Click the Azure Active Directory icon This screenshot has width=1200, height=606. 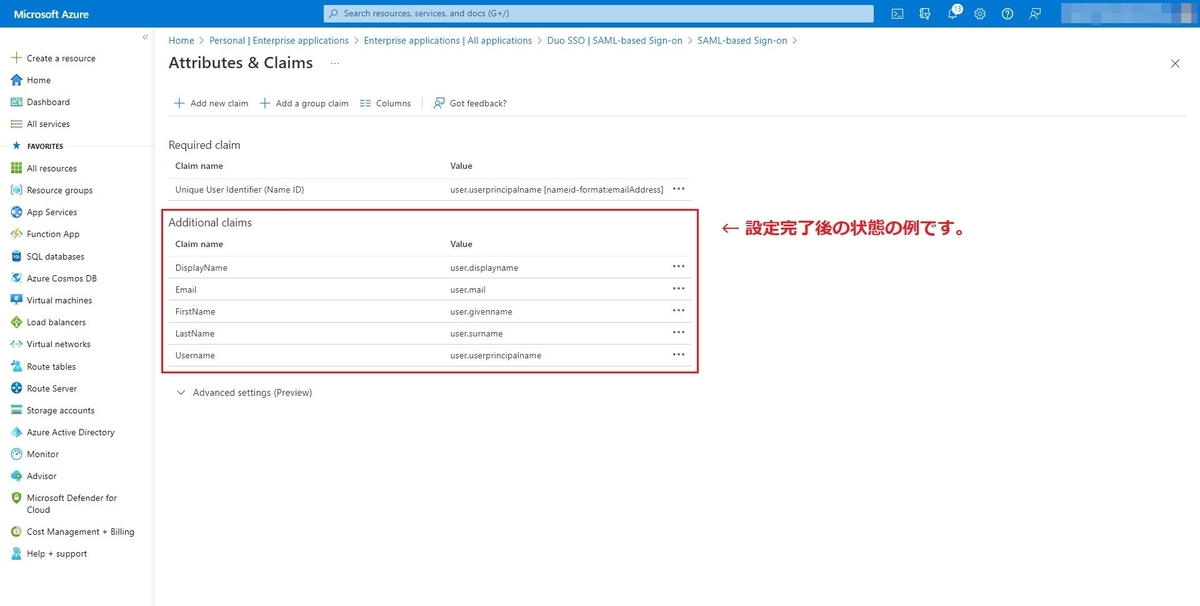(x=16, y=432)
